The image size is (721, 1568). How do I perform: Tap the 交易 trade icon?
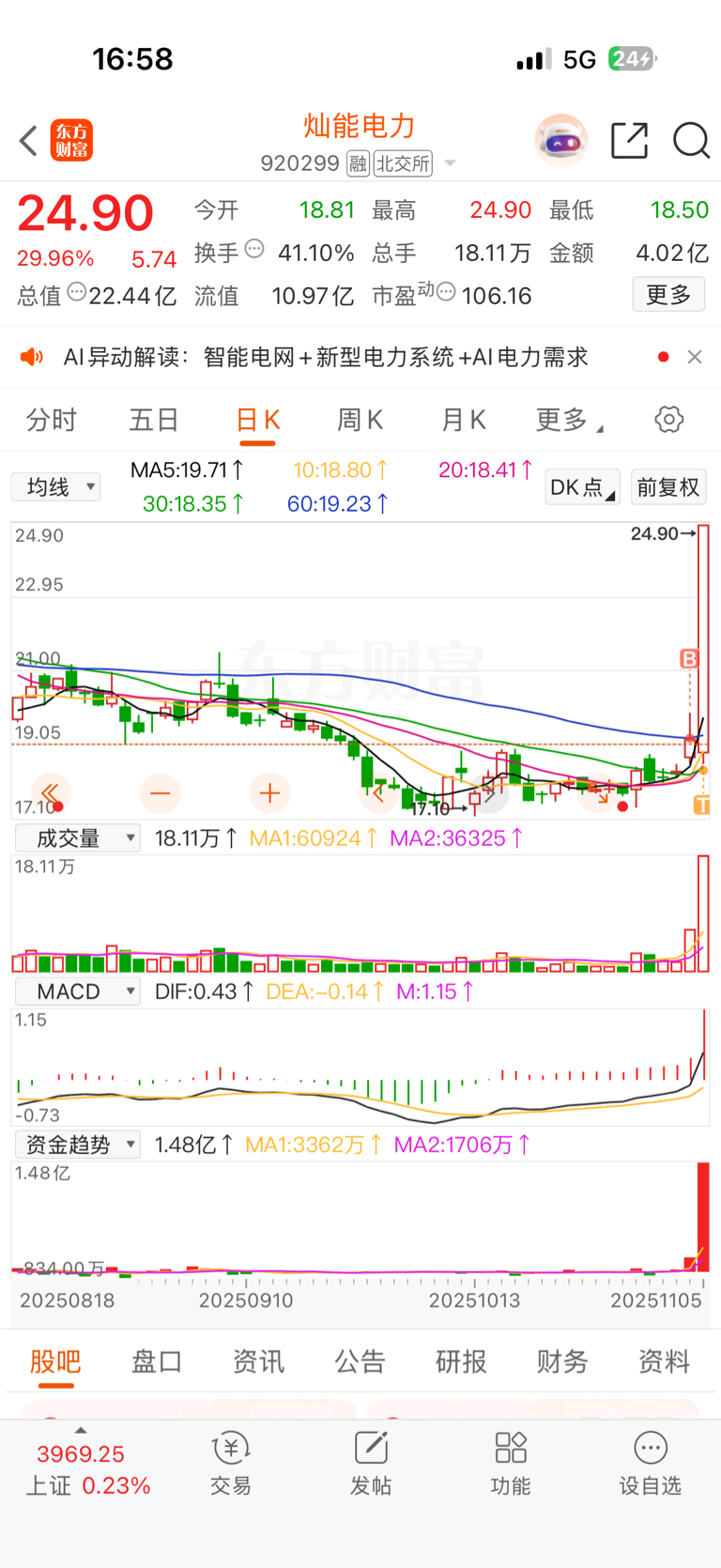click(231, 1463)
